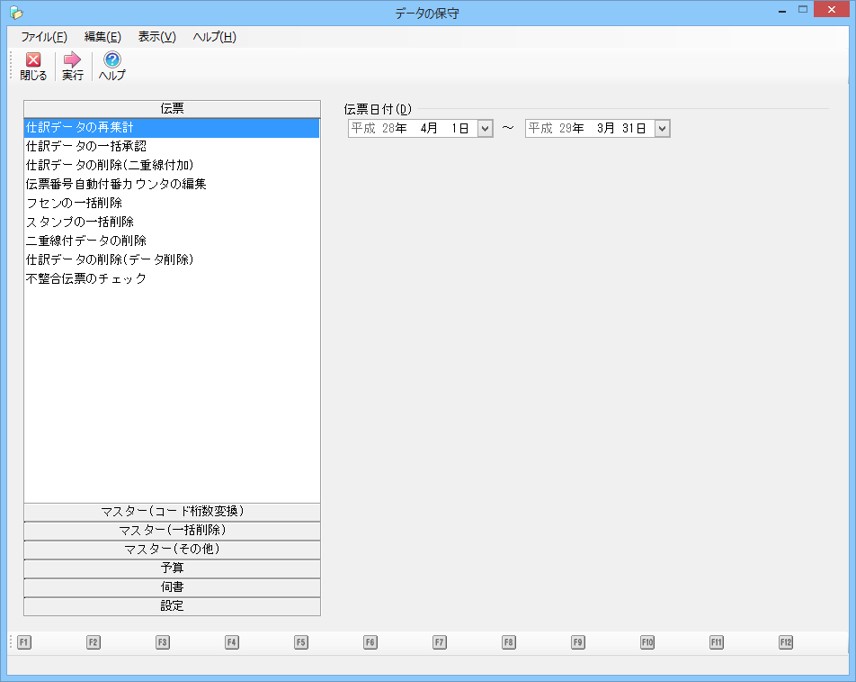Open the ファイル(F) menu

click(44, 37)
